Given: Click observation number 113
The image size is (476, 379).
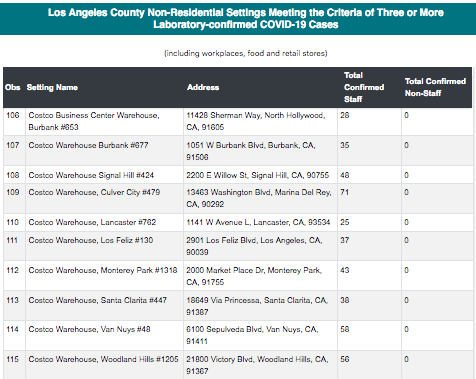Looking at the screenshot, I should [x=13, y=300].
